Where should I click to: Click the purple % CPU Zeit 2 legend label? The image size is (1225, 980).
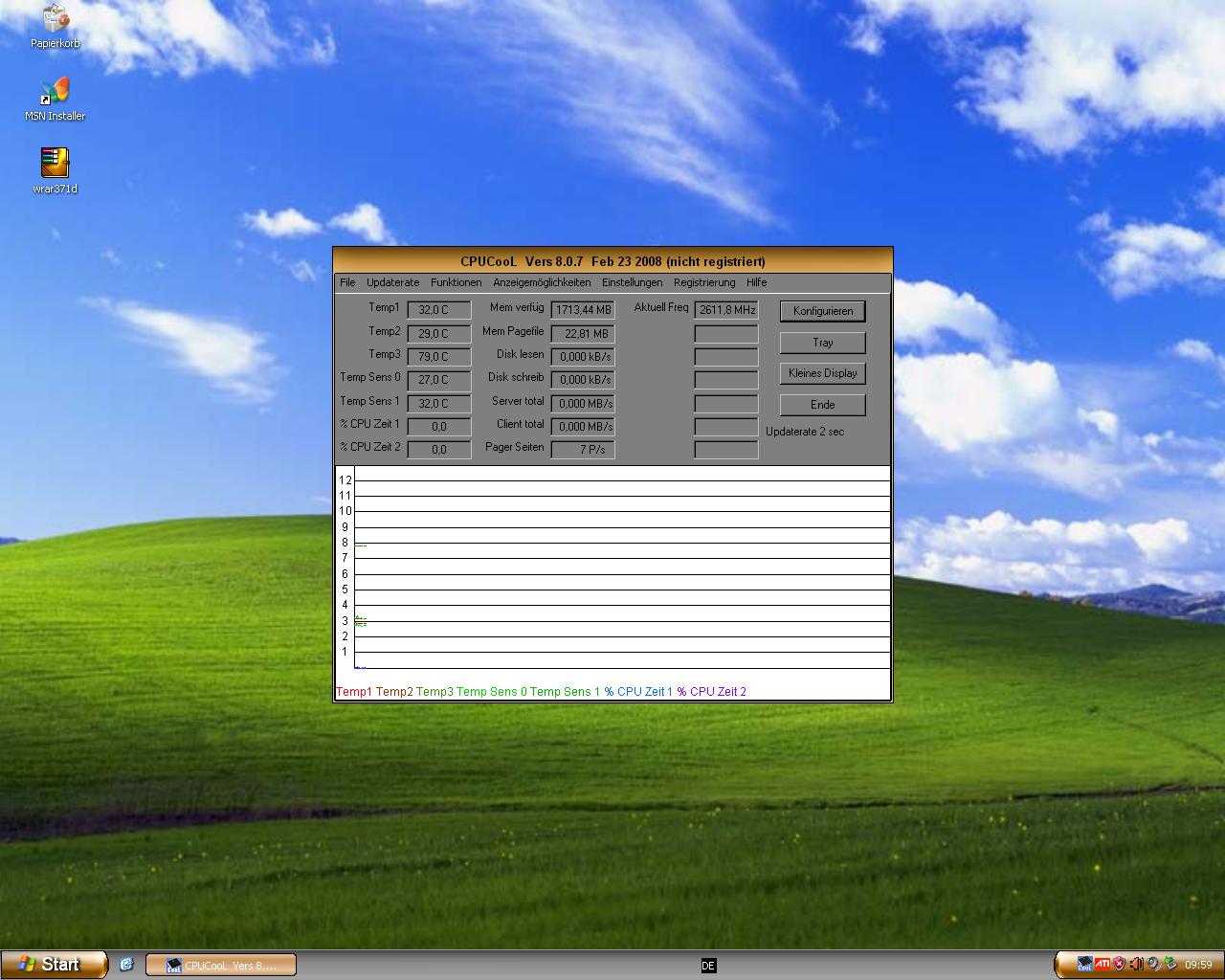(x=712, y=692)
